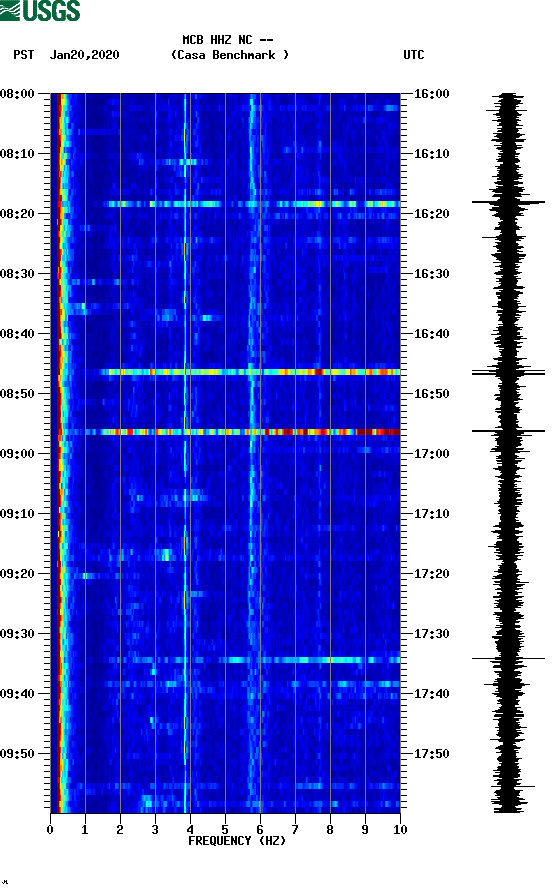Click the 09:10 PST time label
Image resolution: width=552 pixels, height=893 pixels.
(x=17, y=514)
